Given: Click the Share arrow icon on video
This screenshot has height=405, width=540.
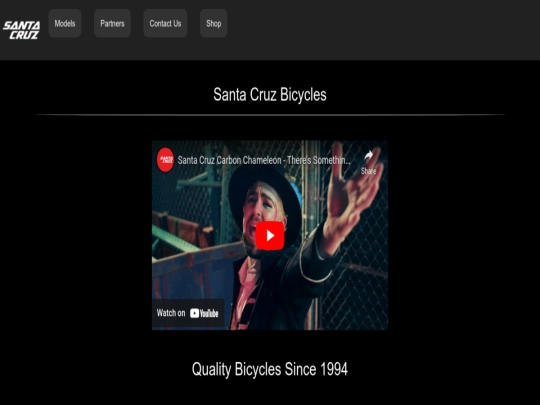Looking at the screenshot, I should [x=368, y=155].
